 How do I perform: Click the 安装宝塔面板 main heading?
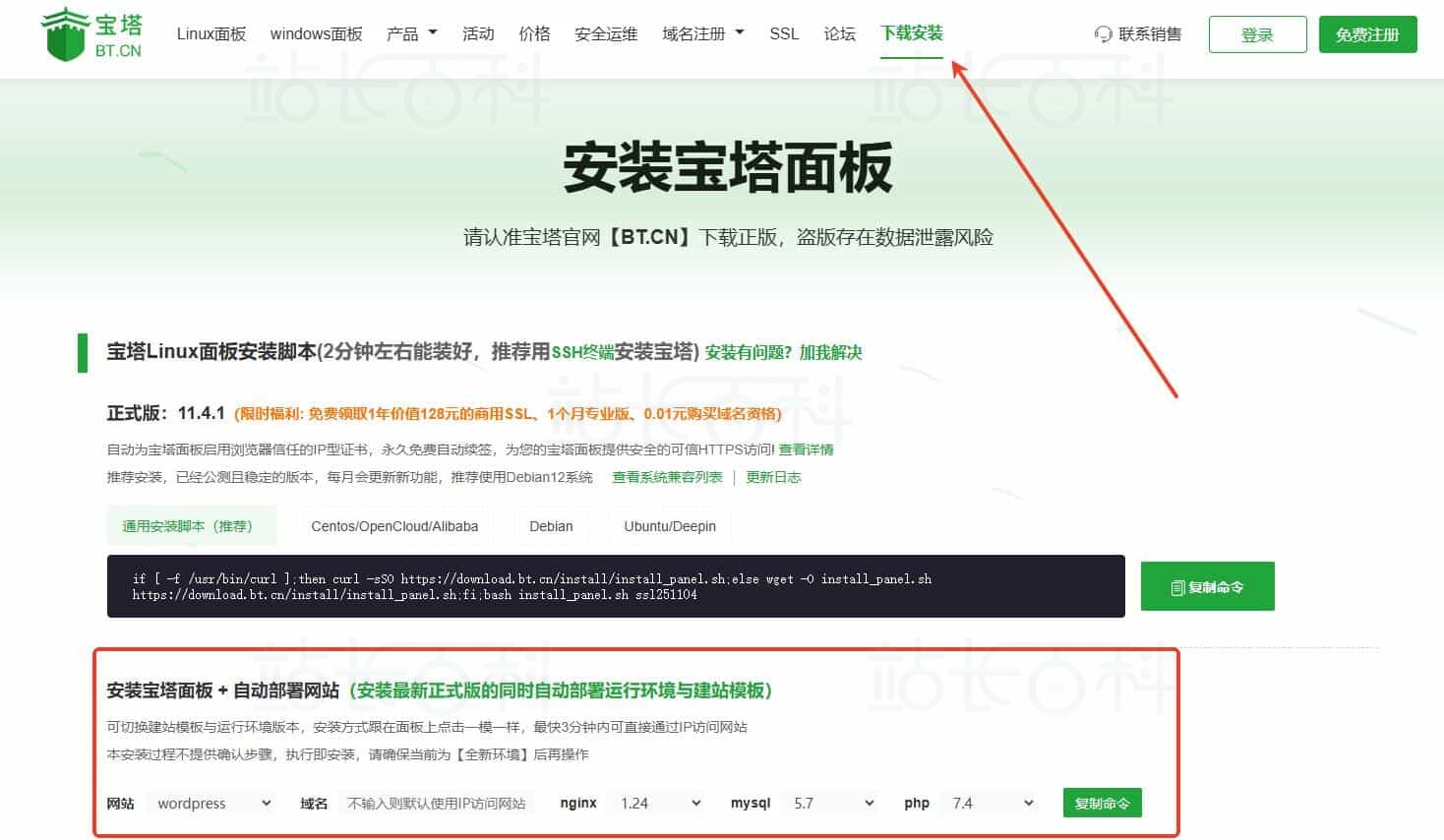pyautogui.click(x=728, y=167)
